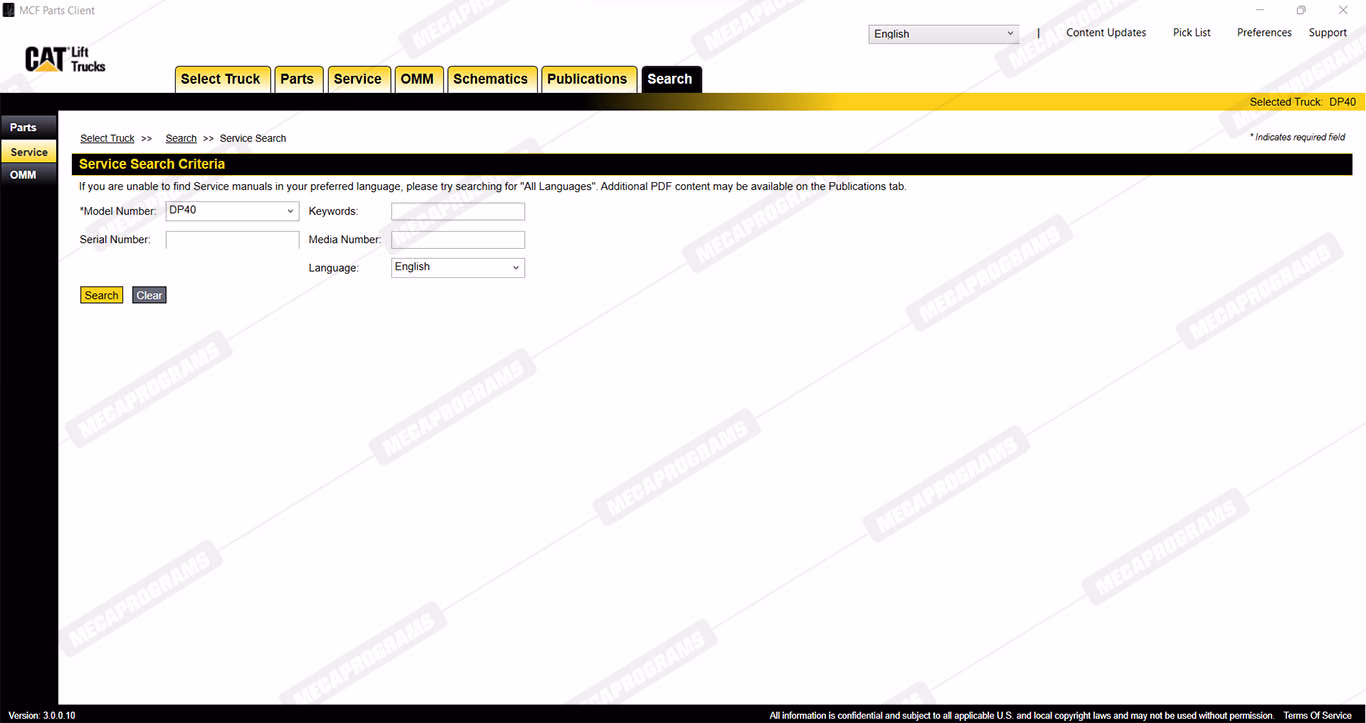Open the Model Number dropdown

point(232,211)
